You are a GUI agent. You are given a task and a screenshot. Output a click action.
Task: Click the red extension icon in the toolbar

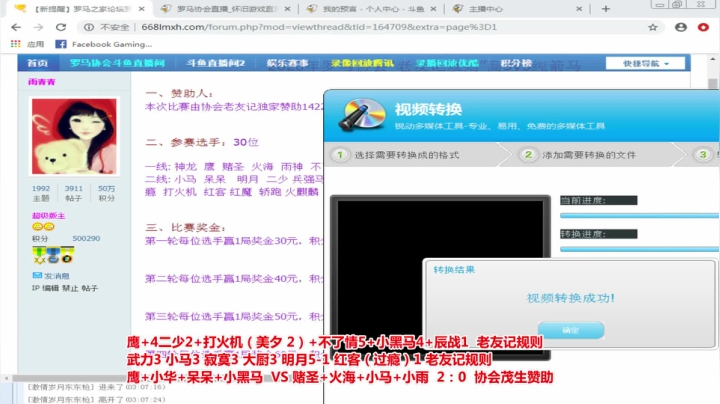(703, 27)
